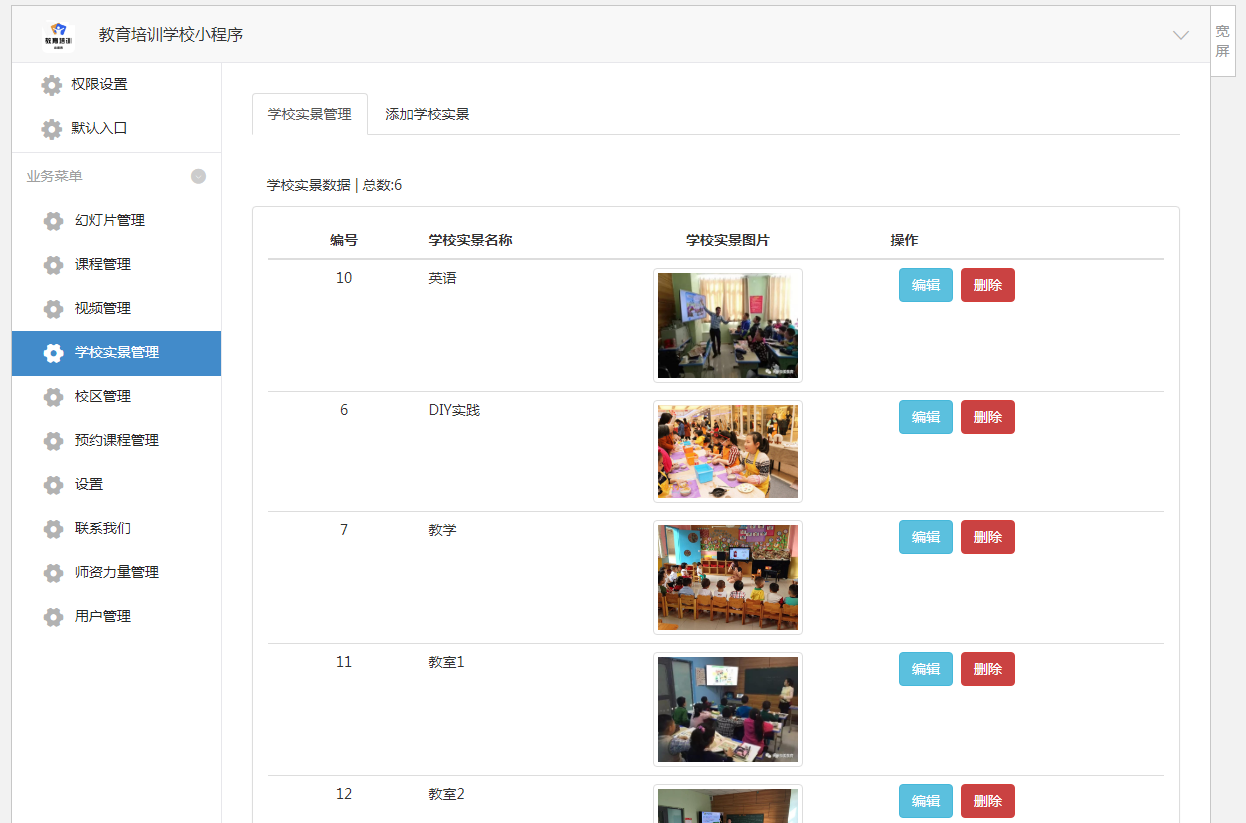Edit the 教室1 entry
This screenshot has width=1246, height=823.
pos(926,669)
